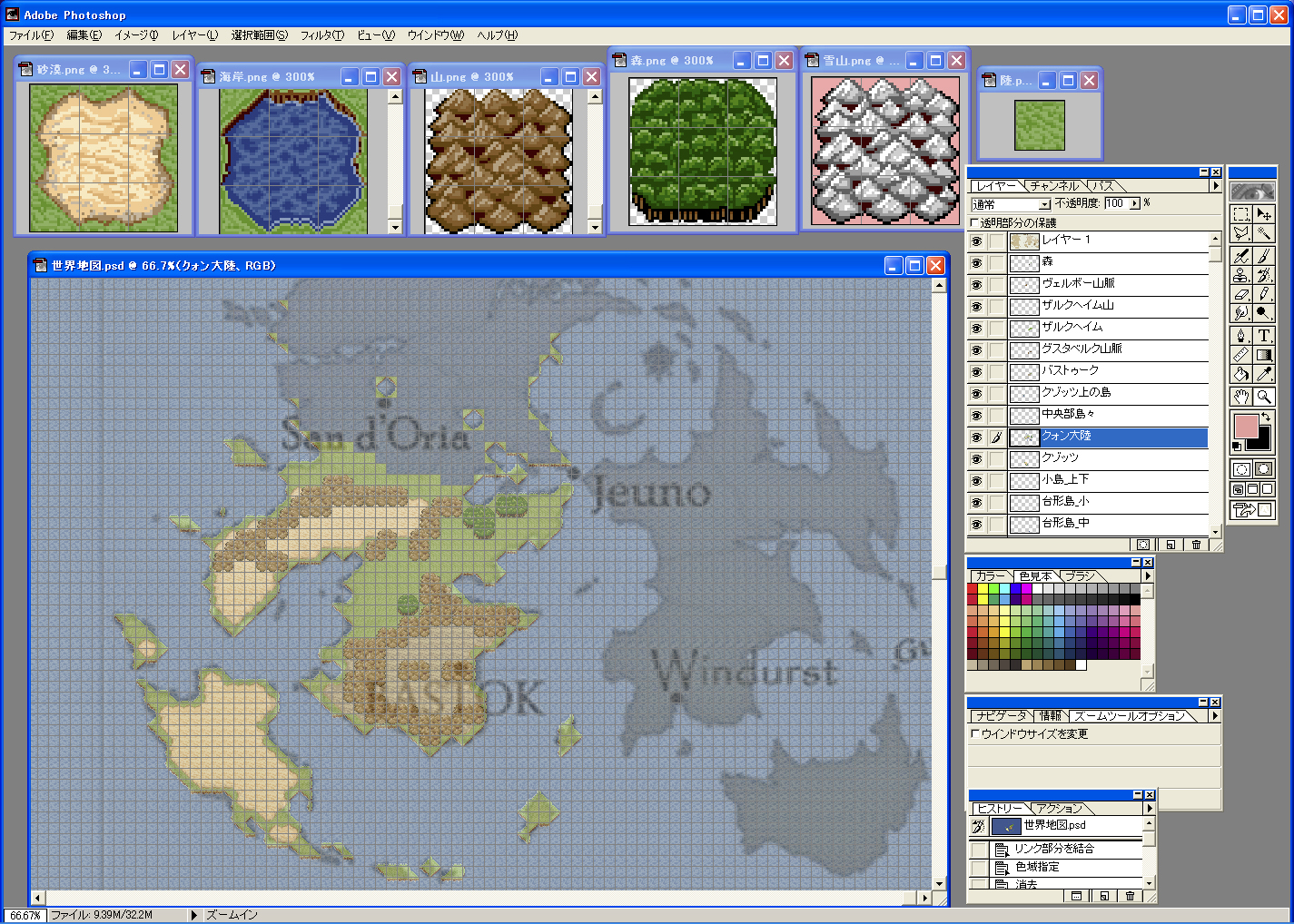Viewport: 1294px width, 924px height.
Task: Check ウインドウサイズを変更 option
Action: click(975, 733)
